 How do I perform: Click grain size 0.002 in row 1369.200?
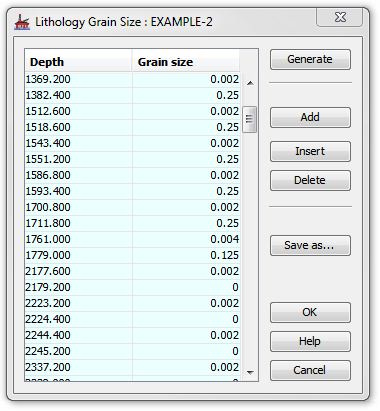pos(186,79)
